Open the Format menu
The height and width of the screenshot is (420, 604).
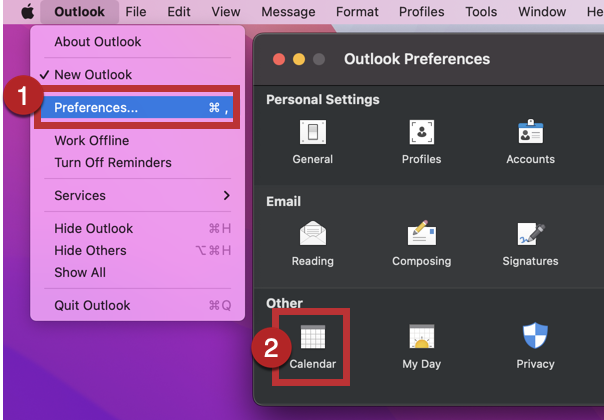357,12
